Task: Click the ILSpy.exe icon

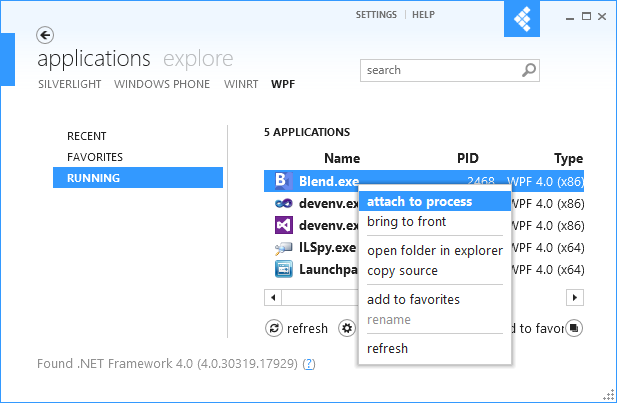Action: tap(283, 248)
